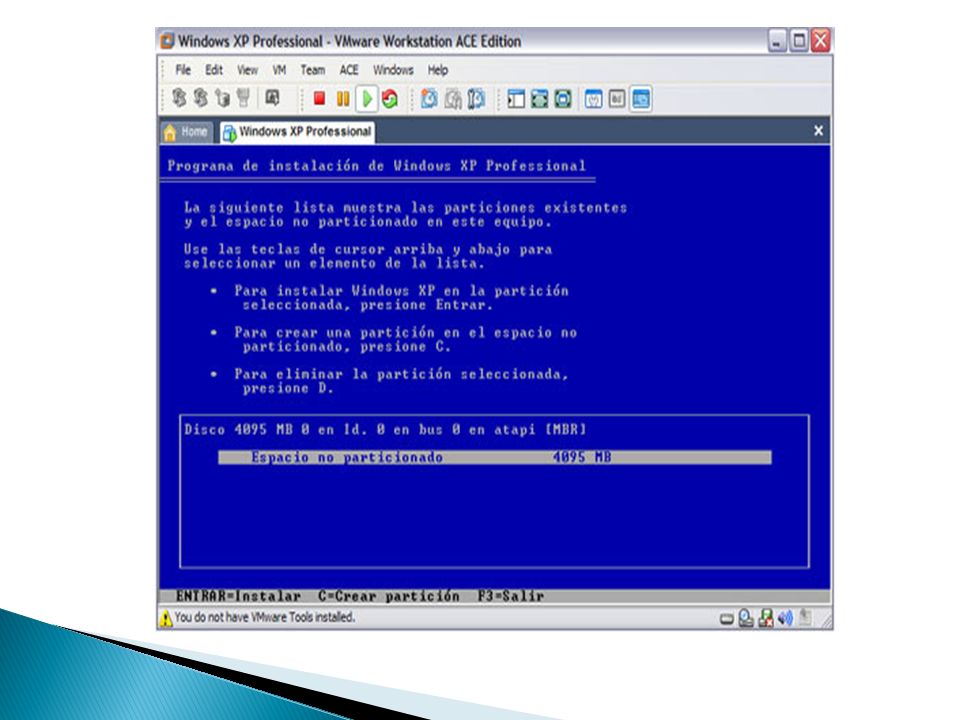The width and height of the screenshot is (960, 720).
Task: Click the grayed Revert to snapshot icon
Action: coord(453,99)
